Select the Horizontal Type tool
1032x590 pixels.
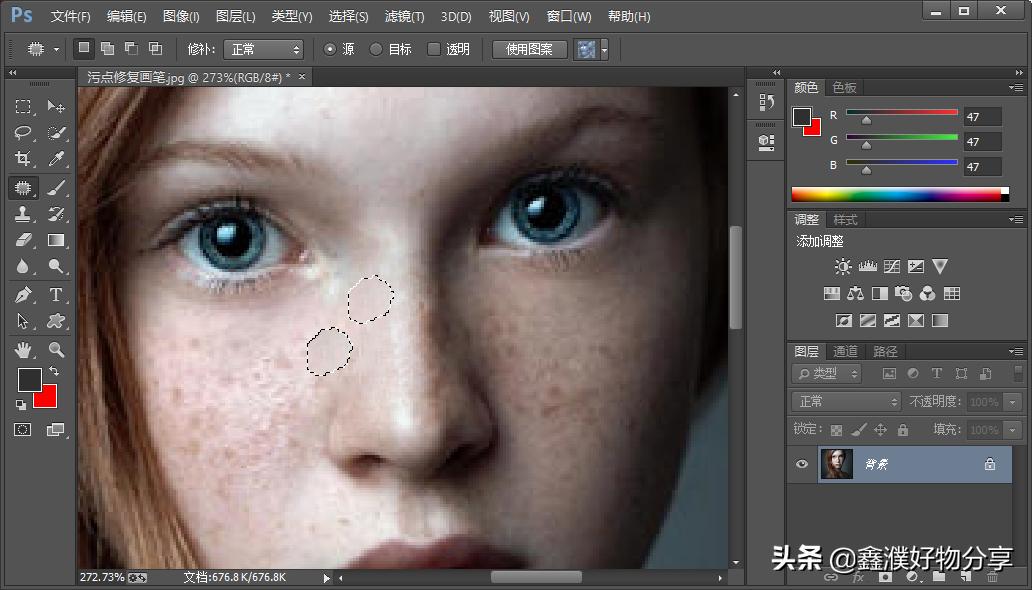[x=56, y=294]
